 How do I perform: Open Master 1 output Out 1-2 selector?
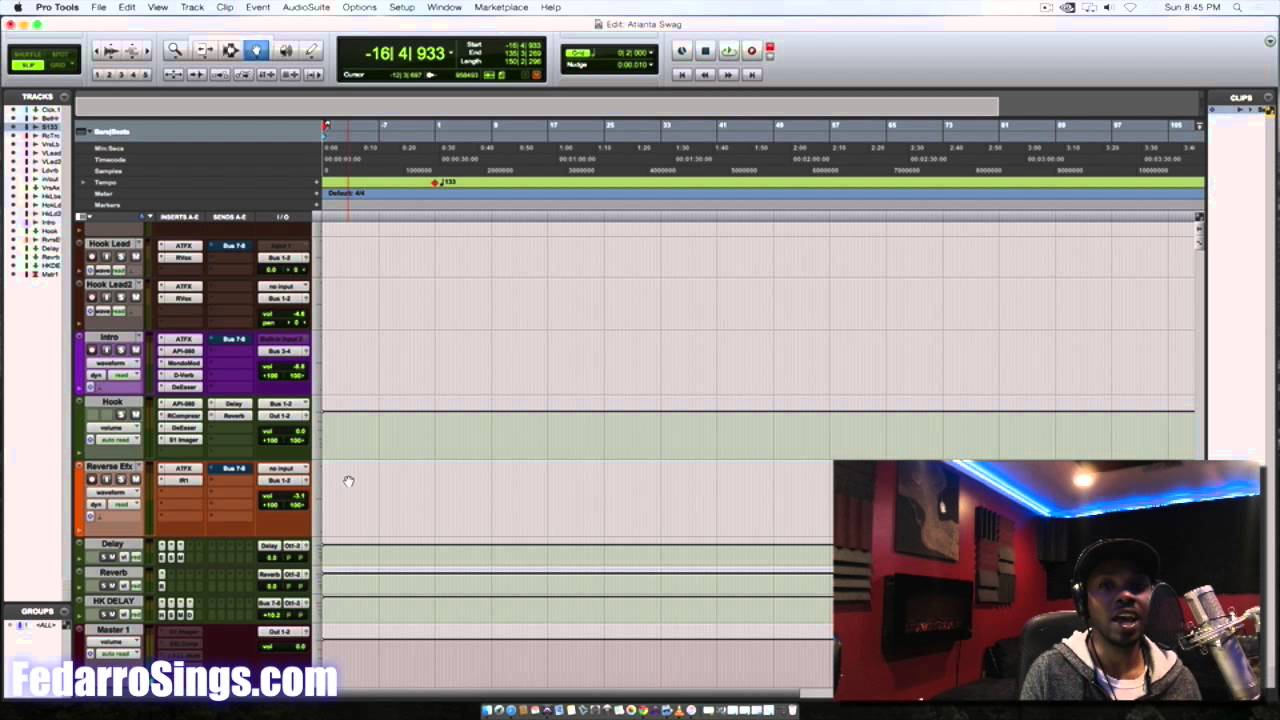pos(282,632)
